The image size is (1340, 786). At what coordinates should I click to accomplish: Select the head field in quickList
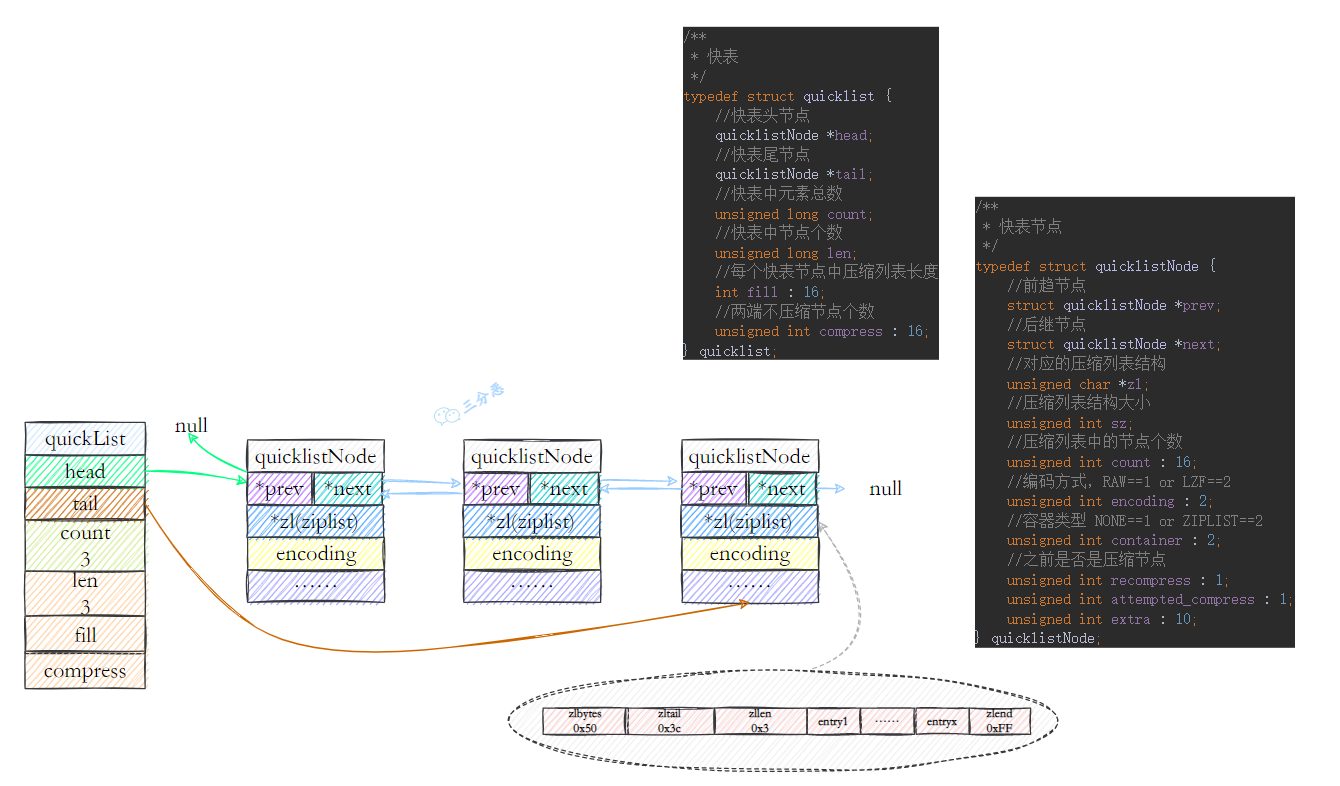click(85, 470)
